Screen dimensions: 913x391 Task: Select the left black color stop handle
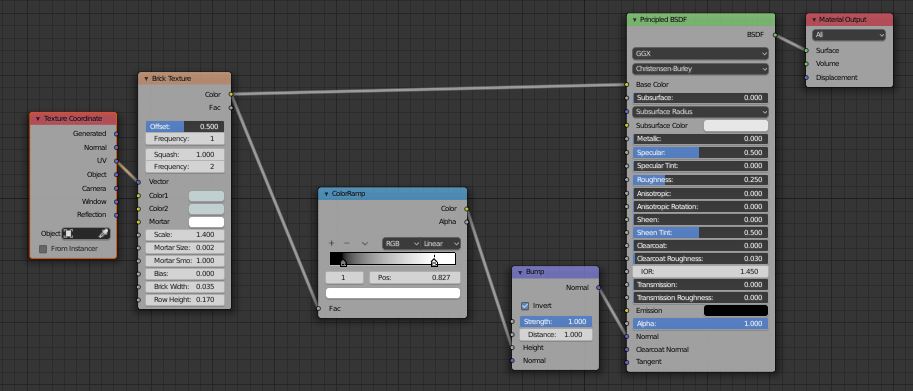344,263
